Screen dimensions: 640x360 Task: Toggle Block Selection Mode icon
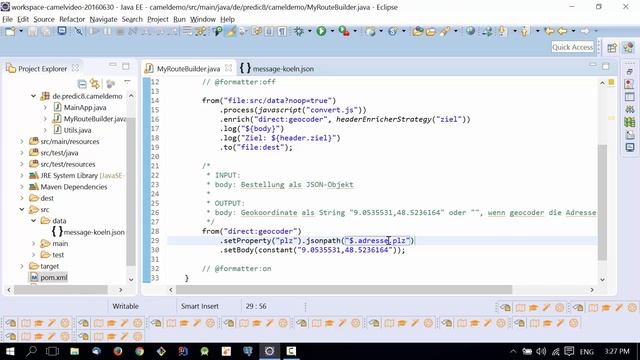(269, 31)
